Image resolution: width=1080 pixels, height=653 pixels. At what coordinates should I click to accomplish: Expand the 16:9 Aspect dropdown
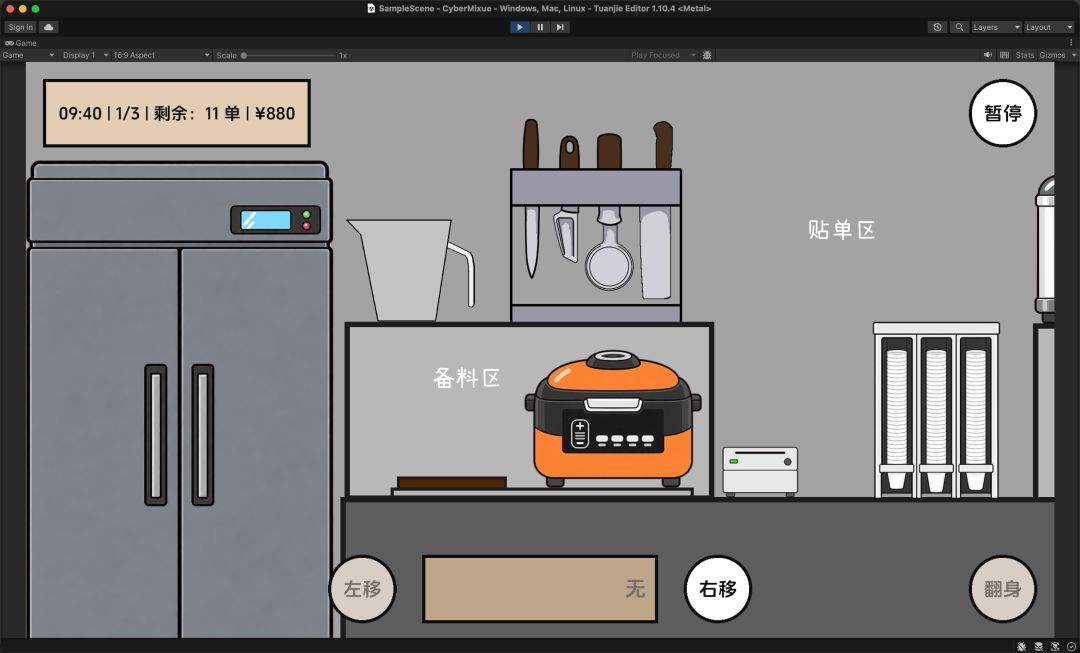tap(161, 55)
